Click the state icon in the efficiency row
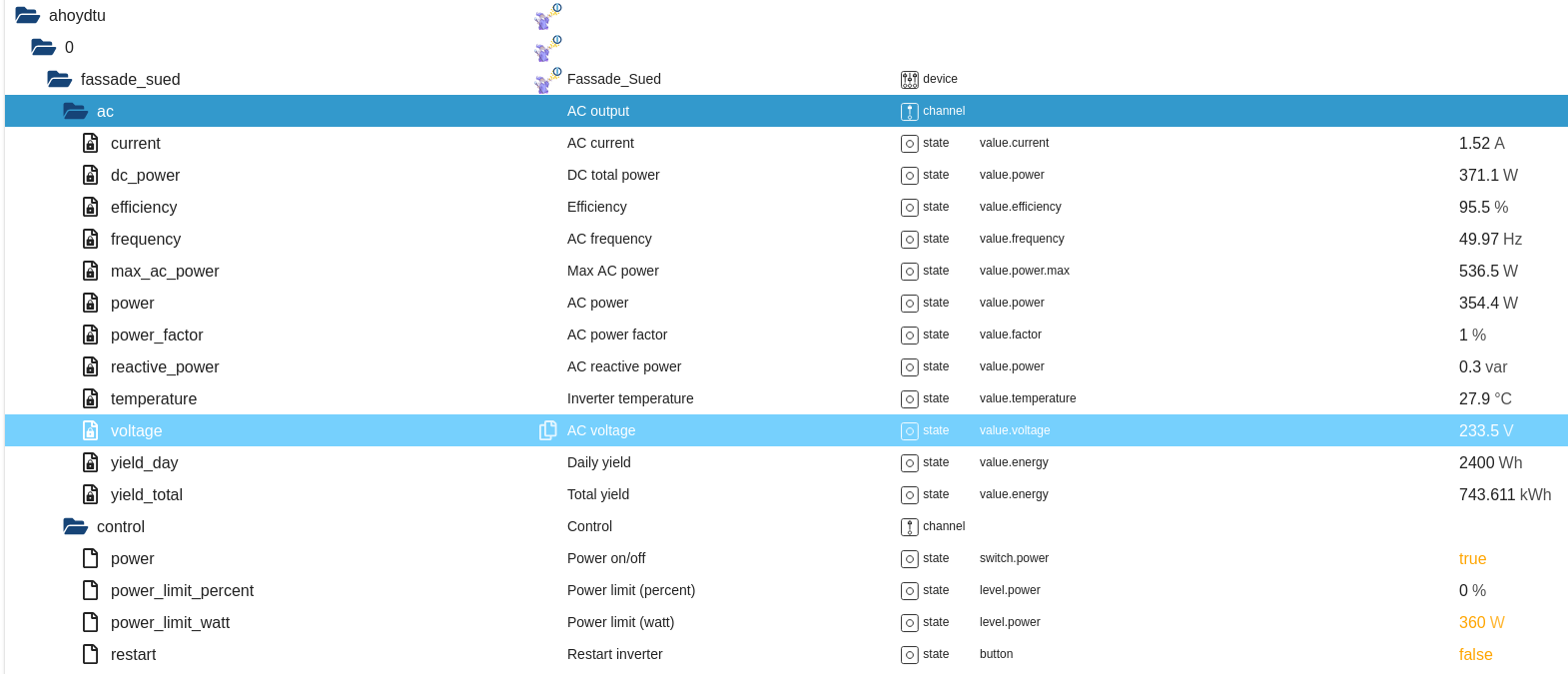This screenshot has width=1568, height=674. pos(909,208)
